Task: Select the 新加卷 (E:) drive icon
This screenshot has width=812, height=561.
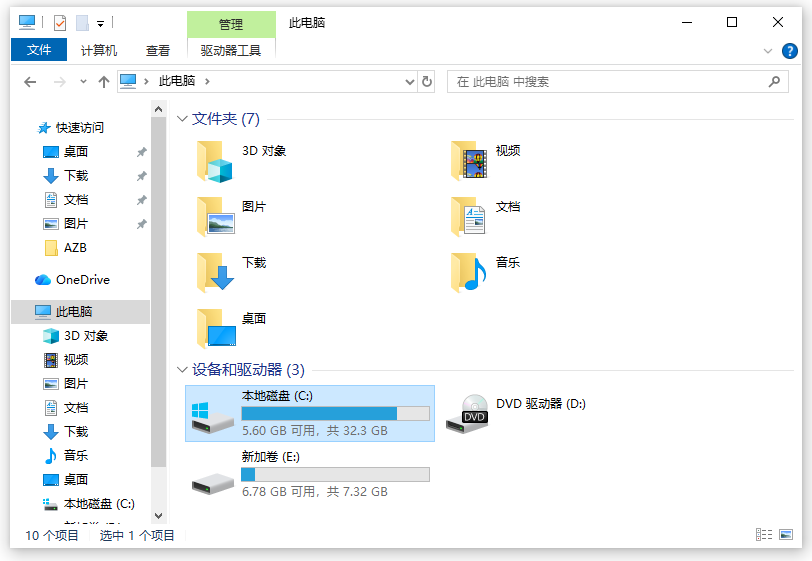Action: coord(212,483)
